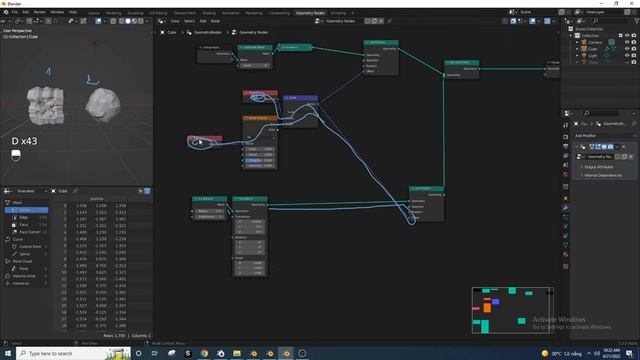
Task: Remove the GeometryNodes modifier with X
Action: pos(624,147)
